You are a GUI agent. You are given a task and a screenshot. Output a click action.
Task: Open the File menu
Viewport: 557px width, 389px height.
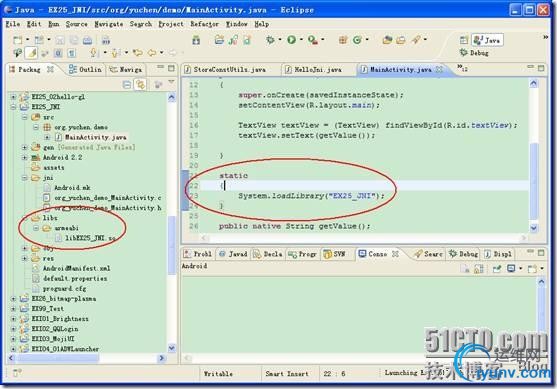tap(13, 24)
